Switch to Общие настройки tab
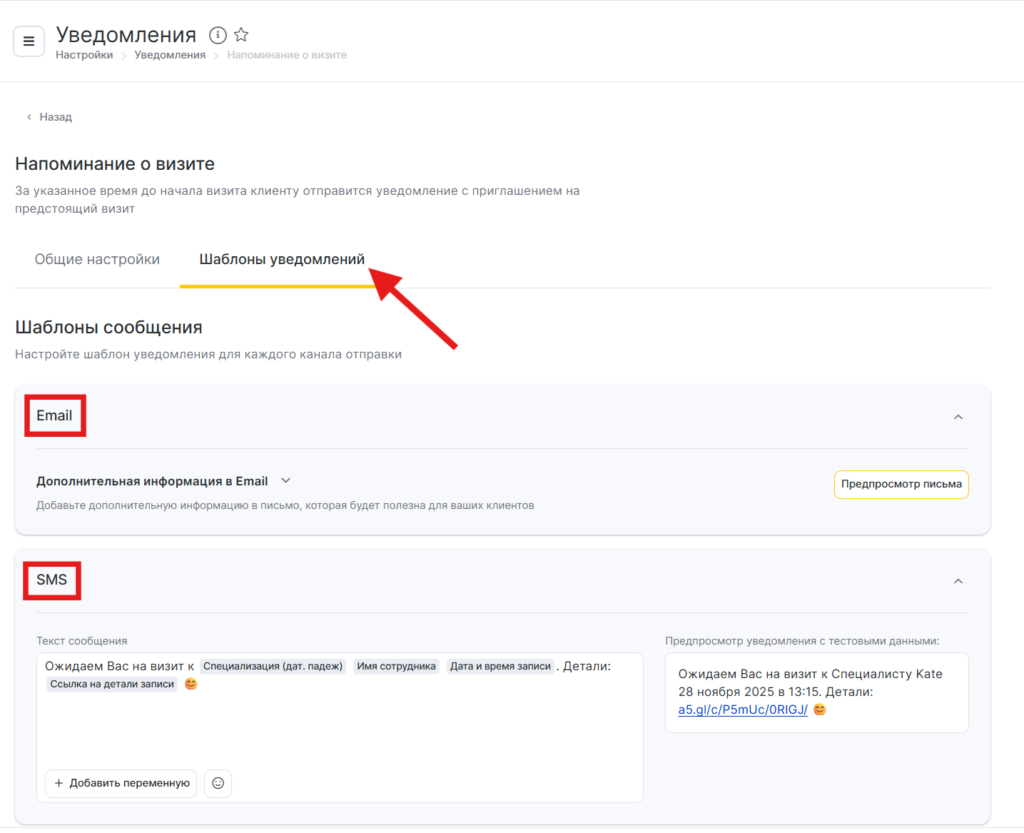The height and width of the screenshot is (833, 1024). [x=97, y=260]
